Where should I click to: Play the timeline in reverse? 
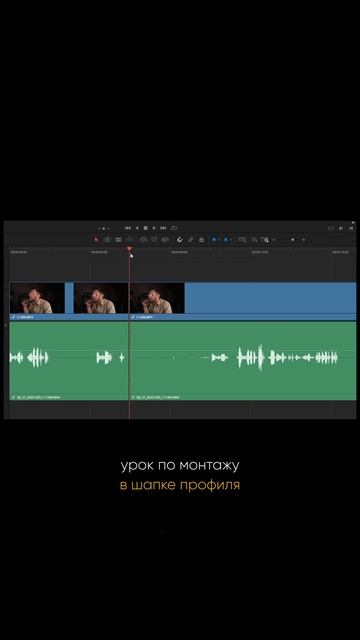[137, 228]
